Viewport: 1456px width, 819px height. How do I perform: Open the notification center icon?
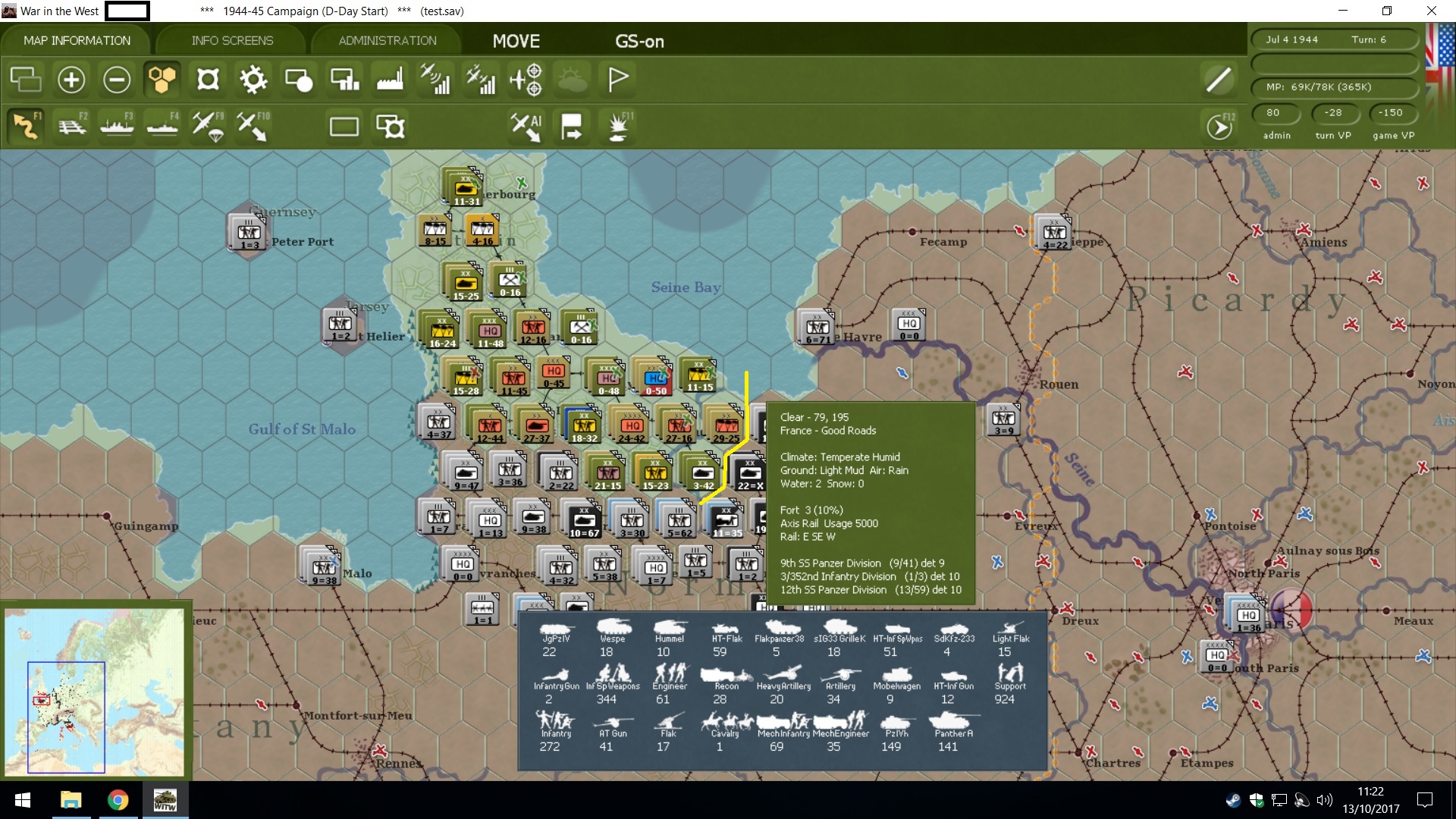pyautogui.click(x=1425, y=800)
